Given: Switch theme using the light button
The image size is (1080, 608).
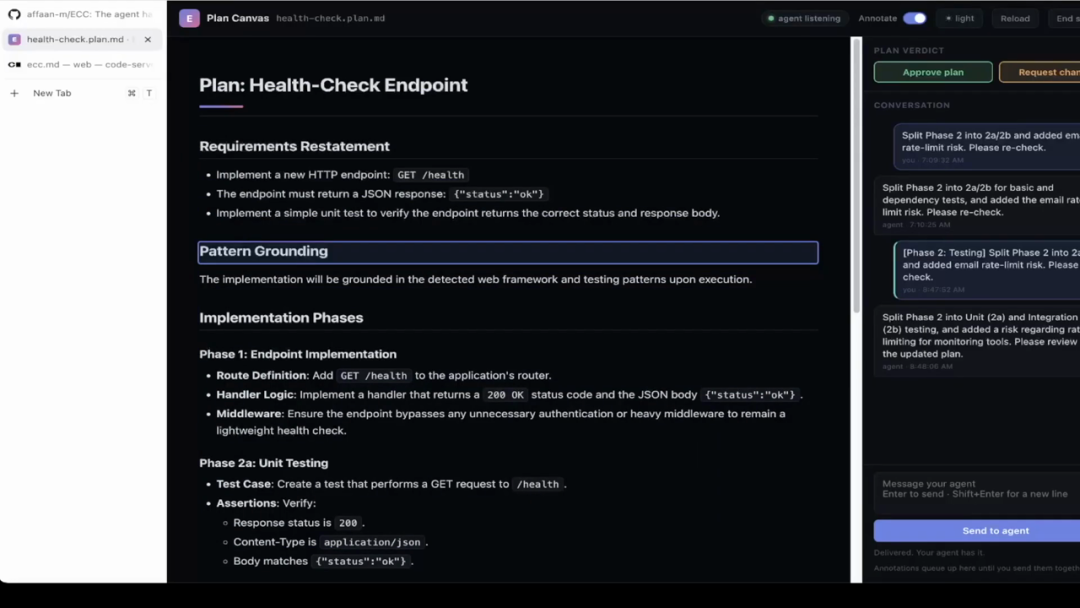Looking at the screenshot, I should click(960, 19).
